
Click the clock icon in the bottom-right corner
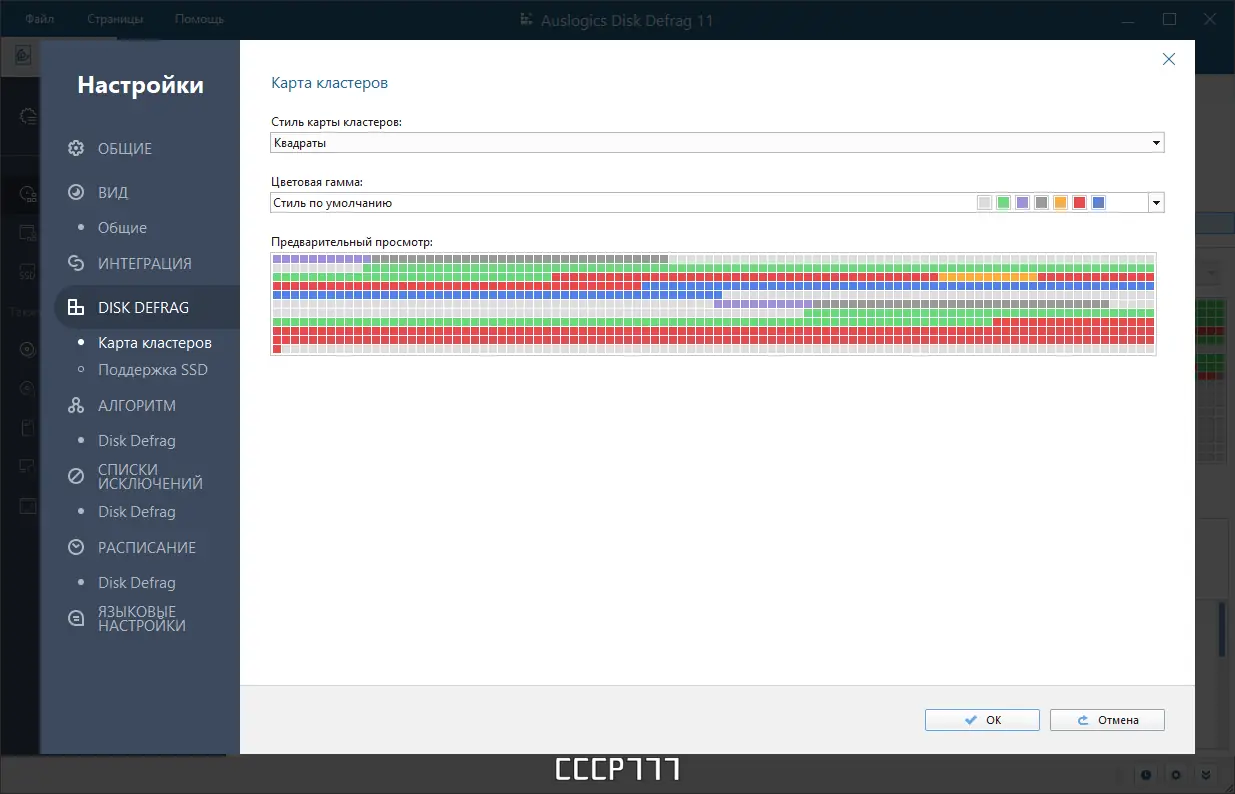click(1144, 774)
